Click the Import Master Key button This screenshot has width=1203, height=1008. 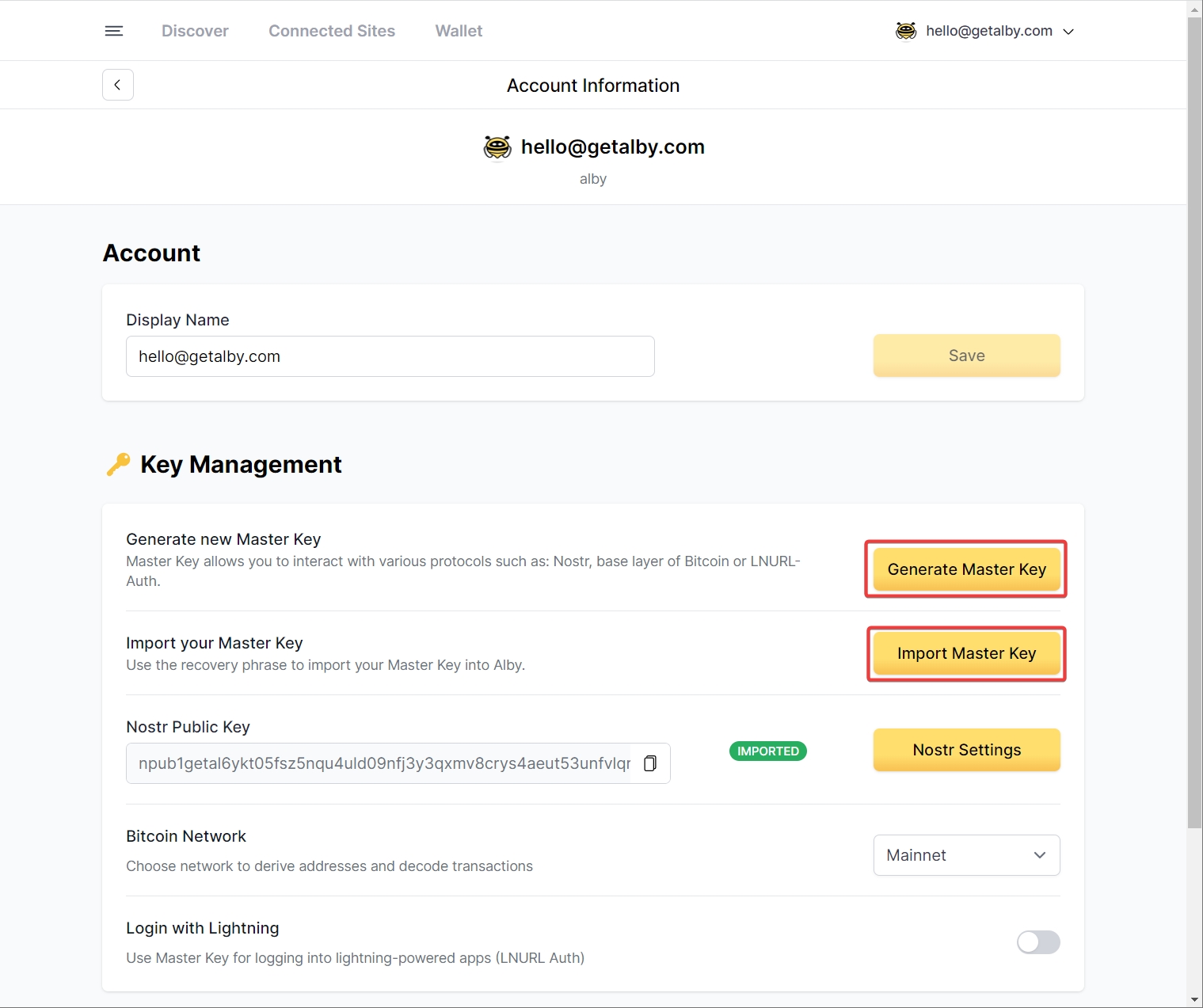coord(966,653)
